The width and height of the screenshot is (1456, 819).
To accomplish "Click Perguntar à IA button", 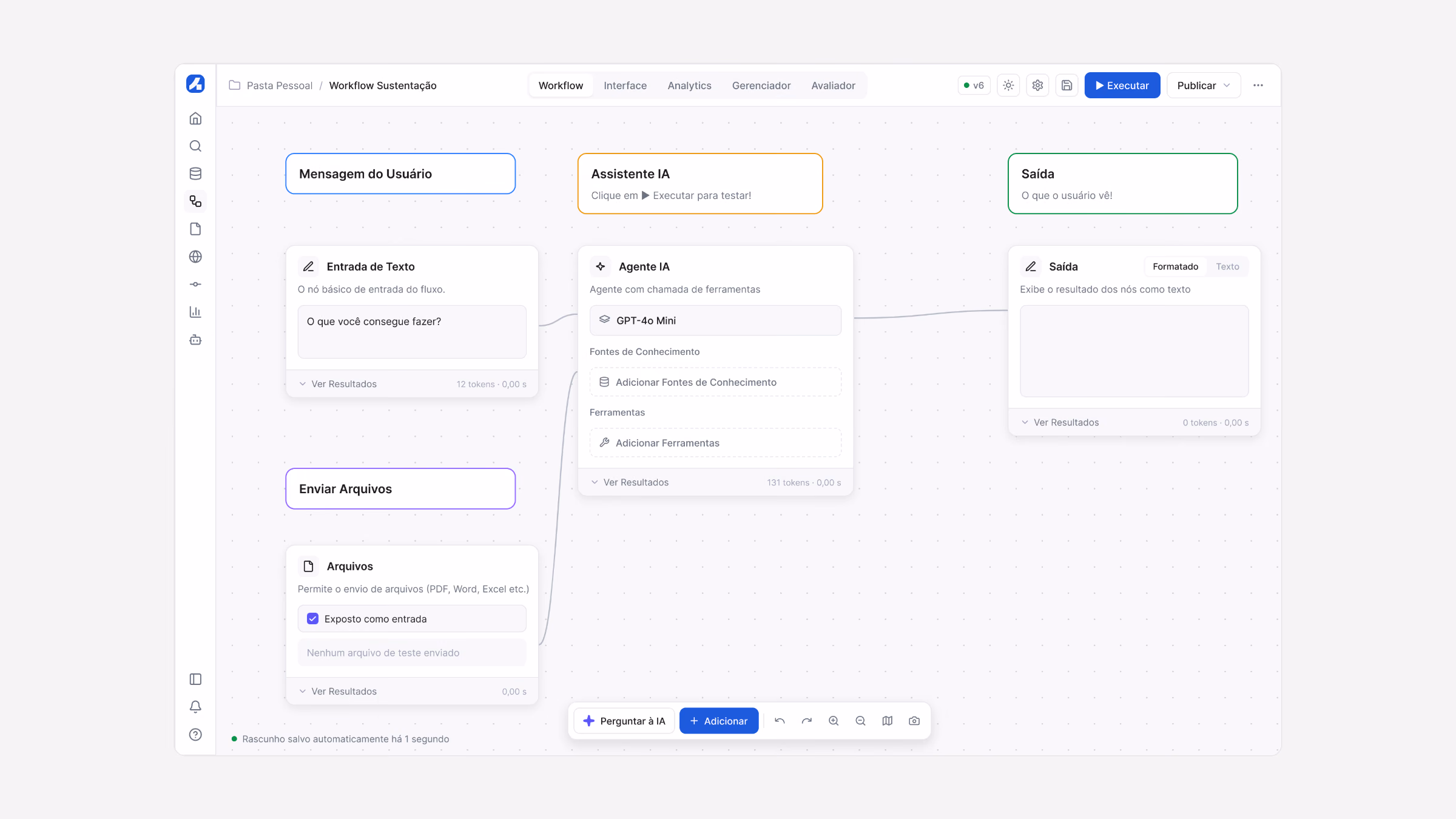I will click(624, 721).
